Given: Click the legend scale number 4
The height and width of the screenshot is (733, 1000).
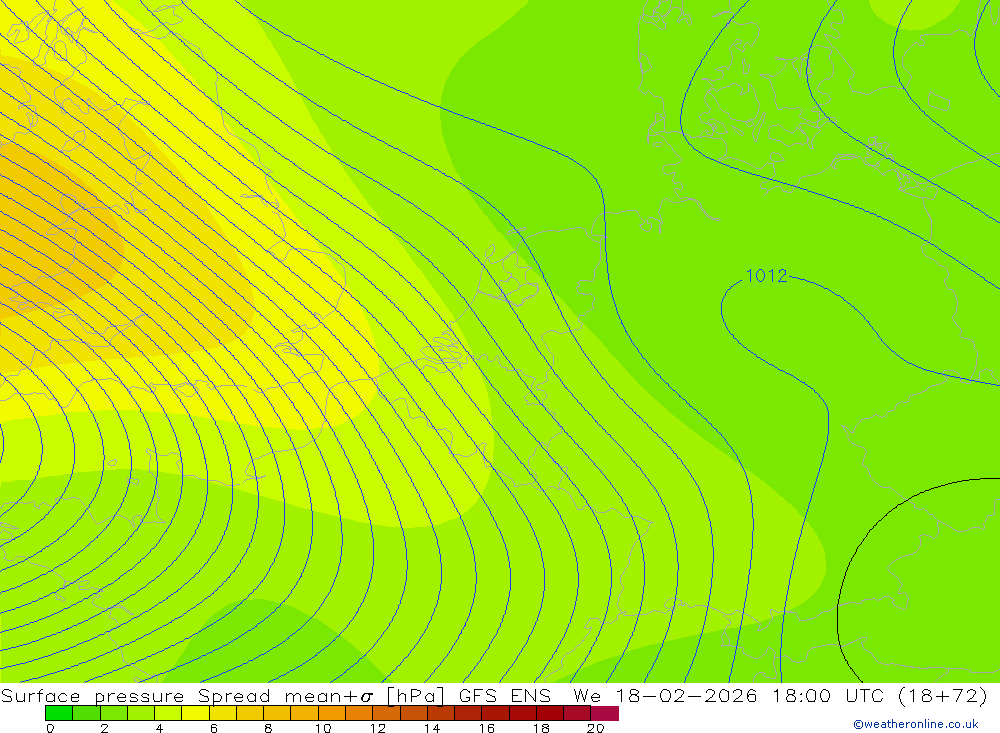Looking at the screenshot, I should pos(159,728).
